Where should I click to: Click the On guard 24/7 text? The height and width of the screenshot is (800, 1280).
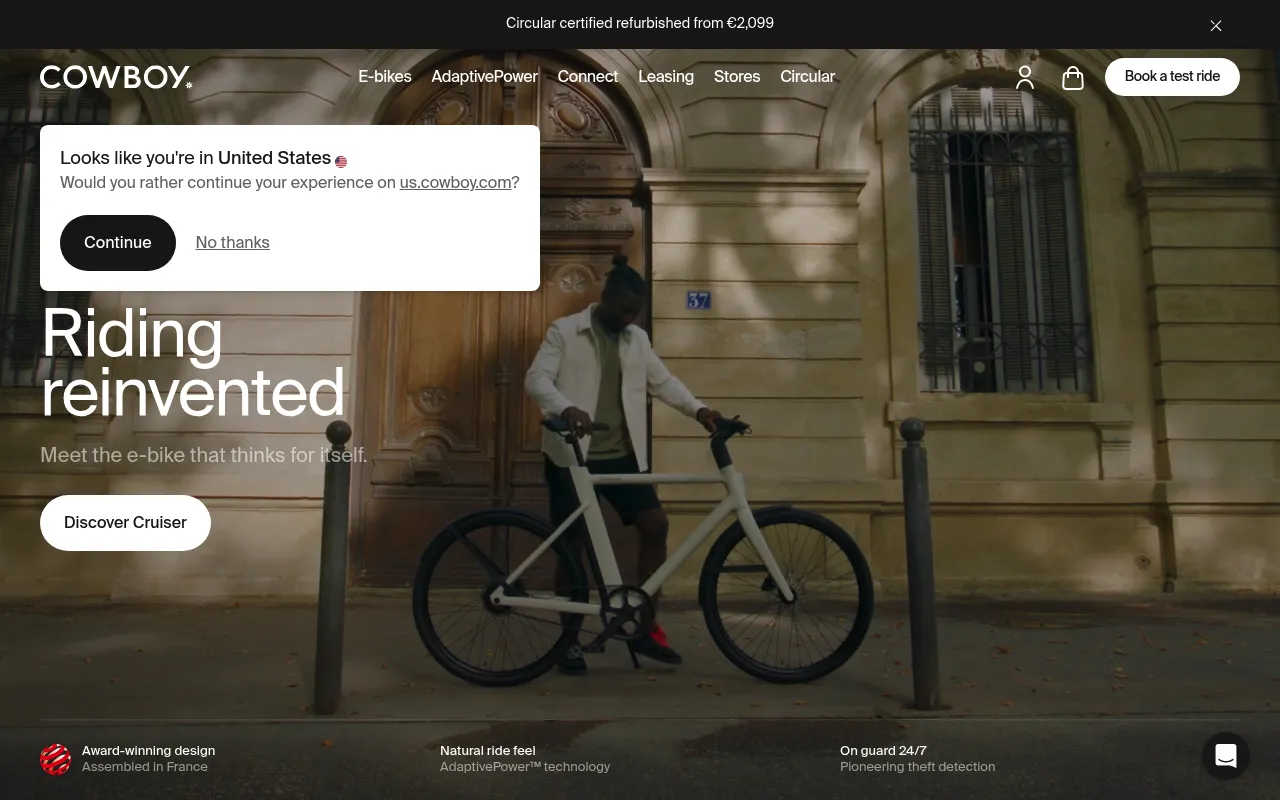[883, 751]
